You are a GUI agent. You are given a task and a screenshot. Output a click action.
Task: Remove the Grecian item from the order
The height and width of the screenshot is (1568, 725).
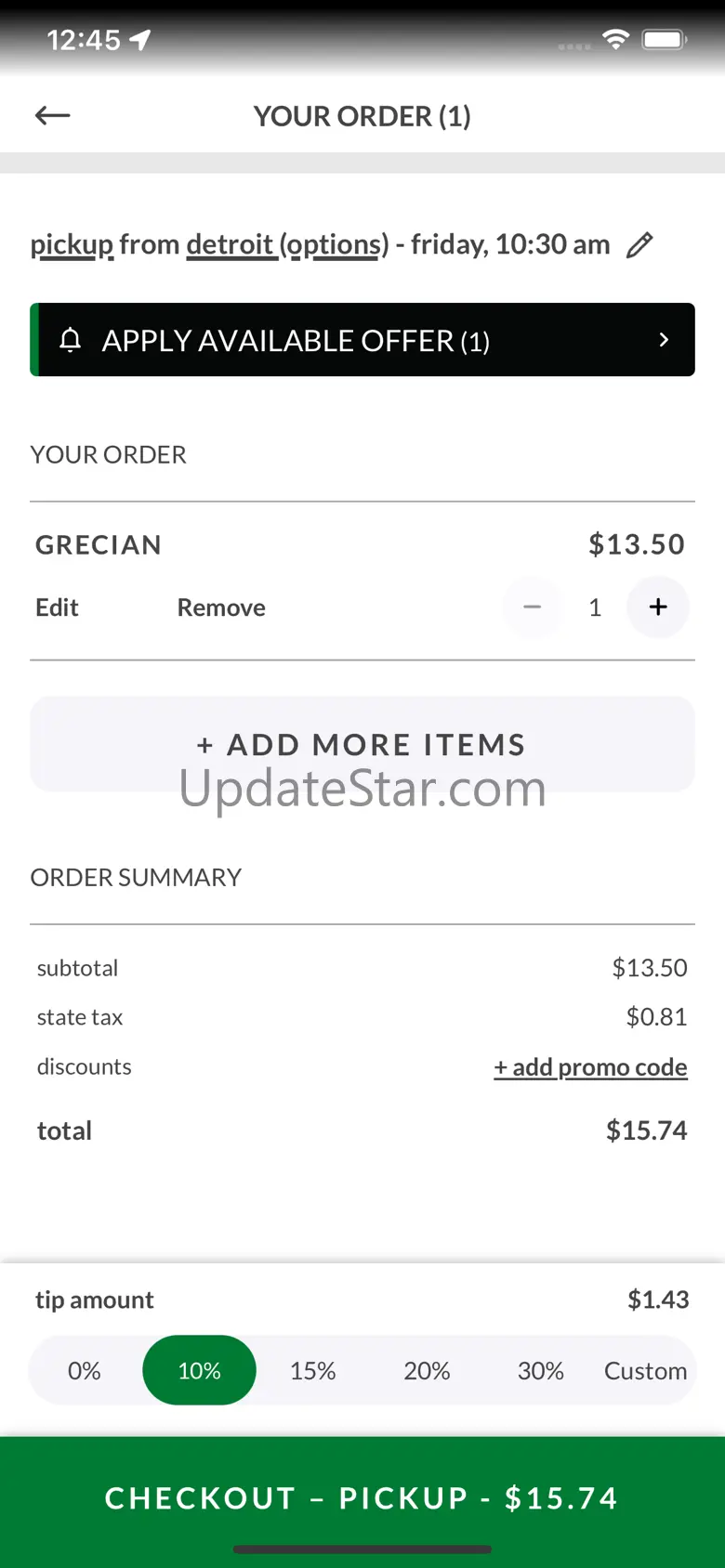pyautogui.click(x=221, y=608)
